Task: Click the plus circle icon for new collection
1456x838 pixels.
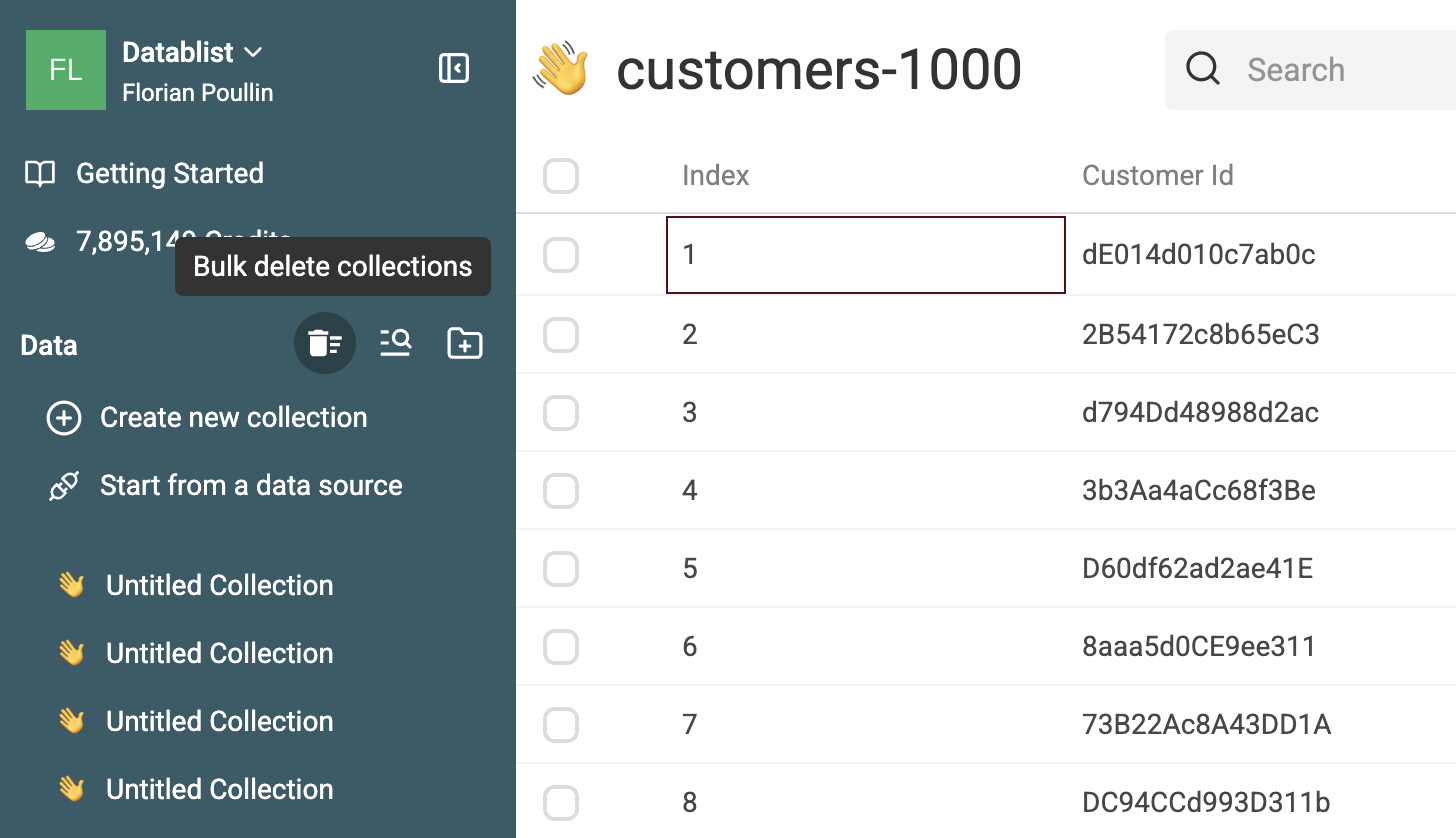Action: 64,418
